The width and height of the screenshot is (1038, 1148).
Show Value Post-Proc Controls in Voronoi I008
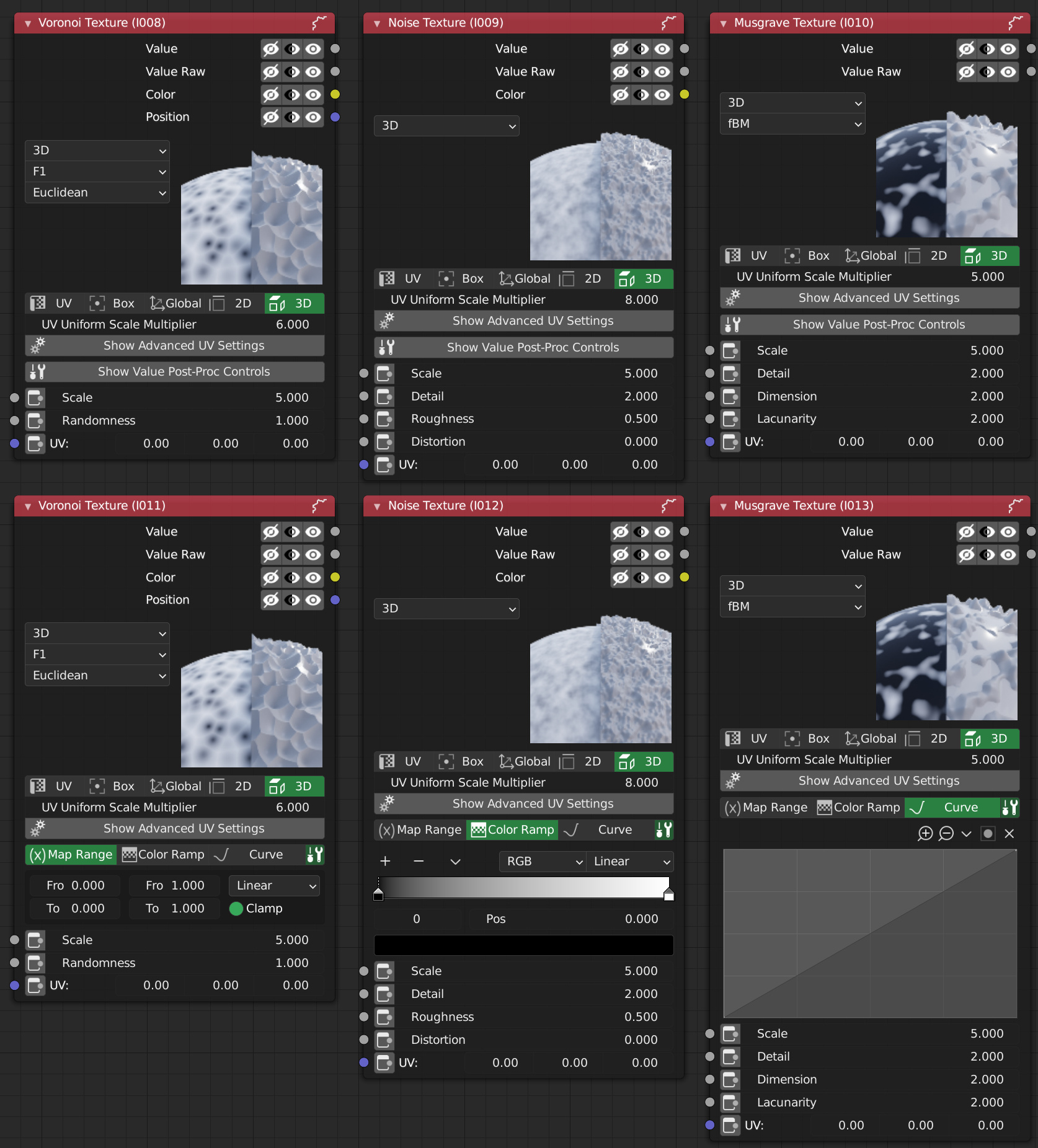pos(175,372)
